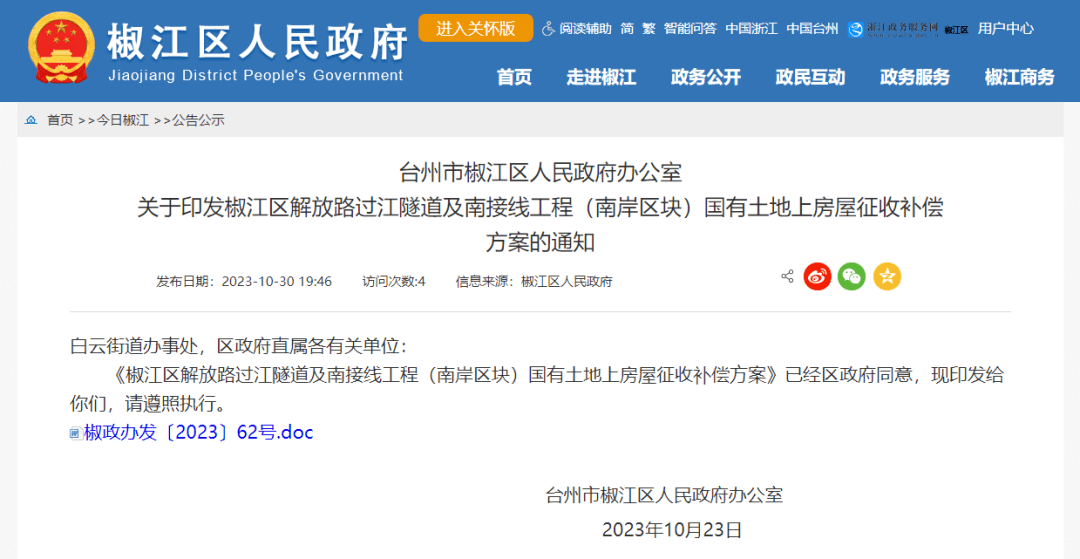
Task: Click the 2023年10月23日 date line
Action: (672, 529)
